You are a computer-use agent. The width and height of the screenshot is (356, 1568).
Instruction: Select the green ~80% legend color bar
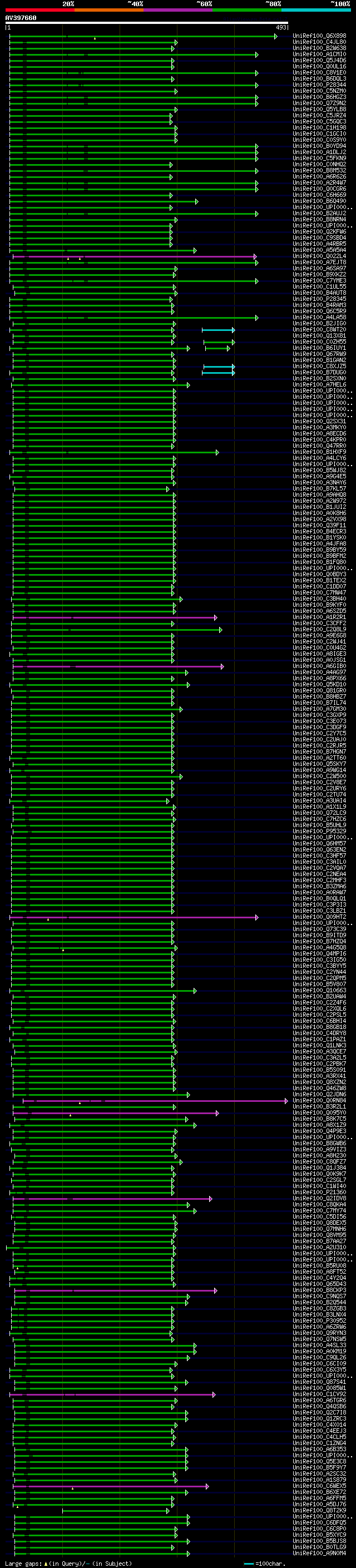point(247,10)
